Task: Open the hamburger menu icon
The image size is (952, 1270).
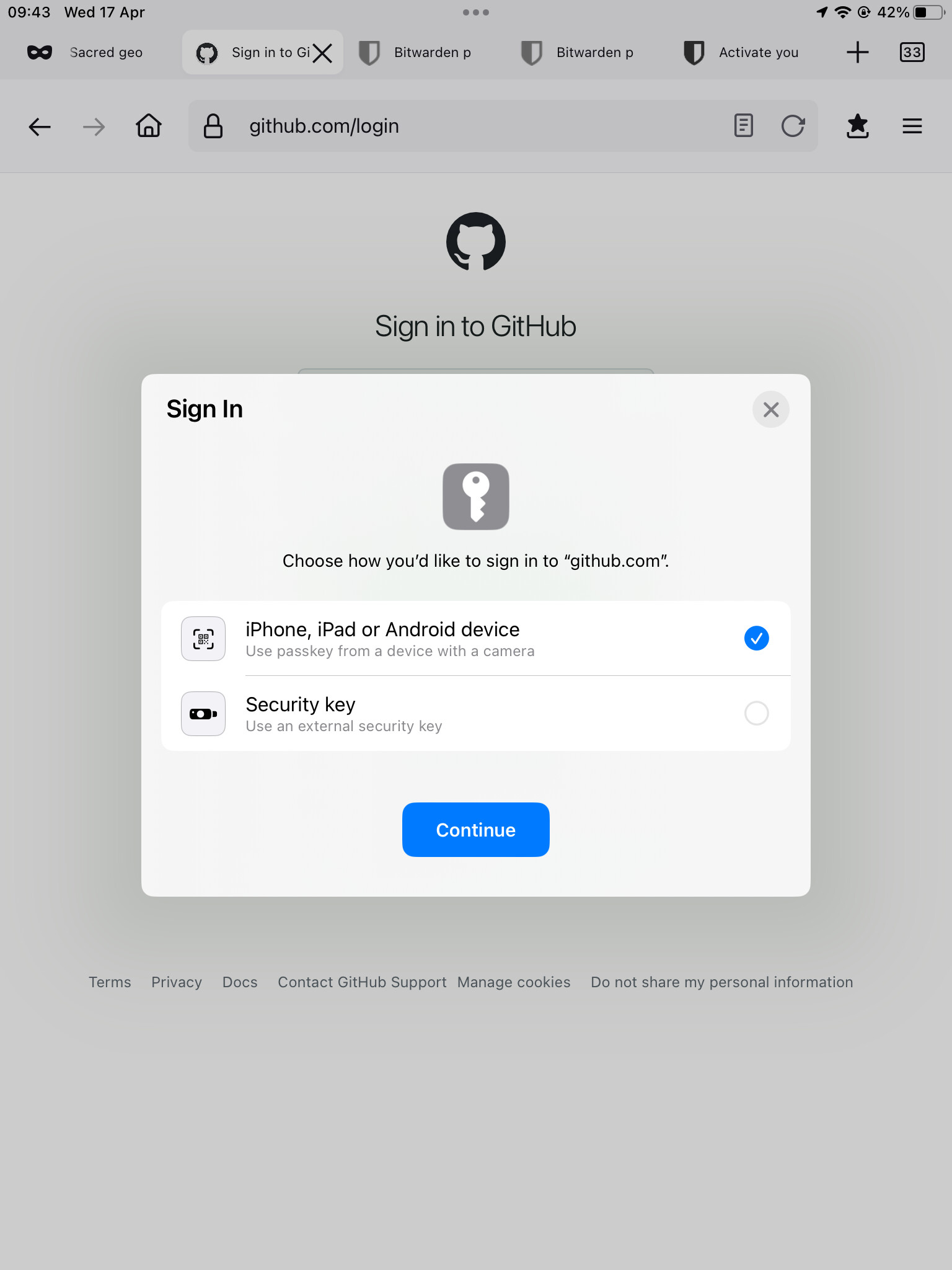Action: coord(912,127)
